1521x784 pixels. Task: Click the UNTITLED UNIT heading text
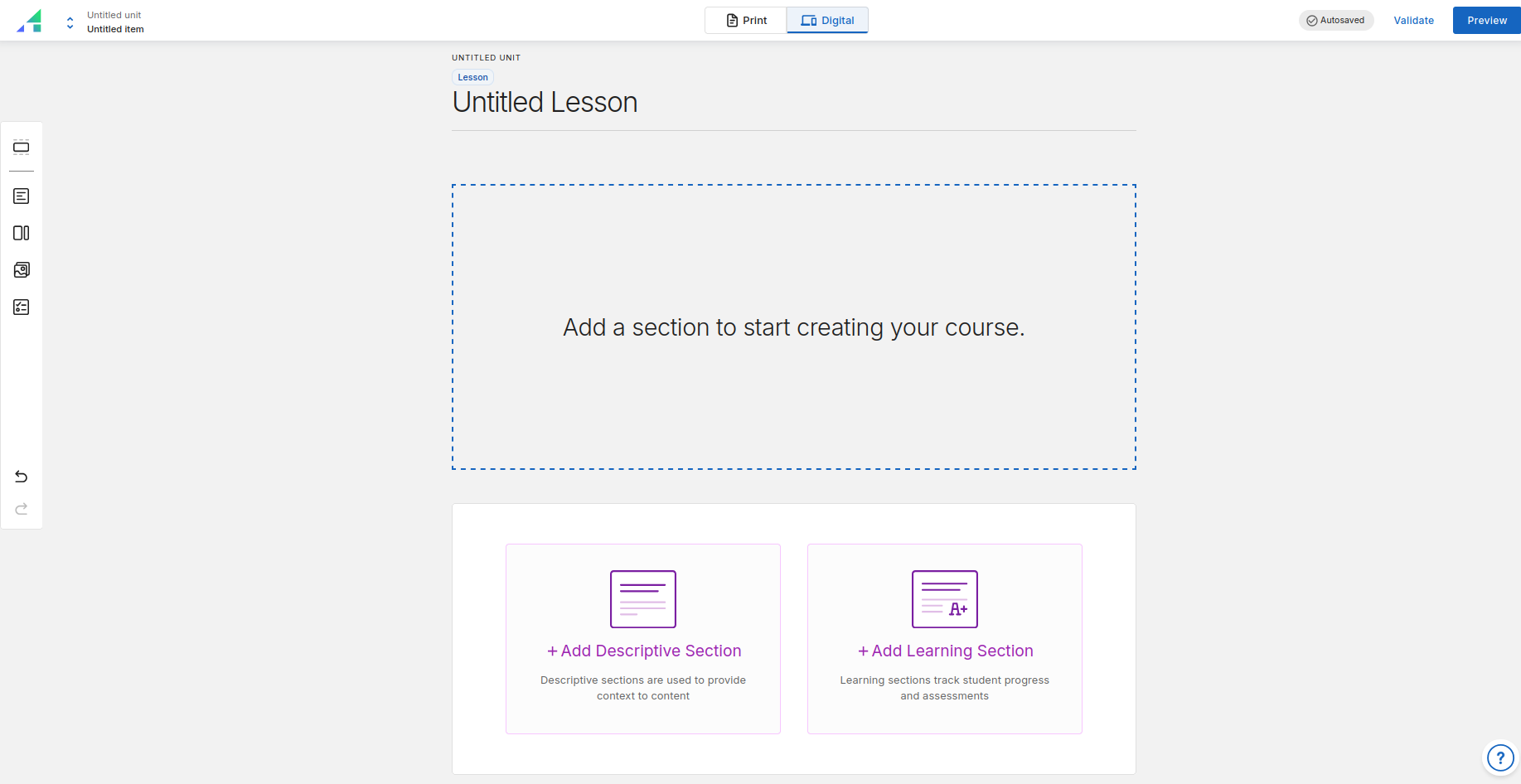(486, 58)
